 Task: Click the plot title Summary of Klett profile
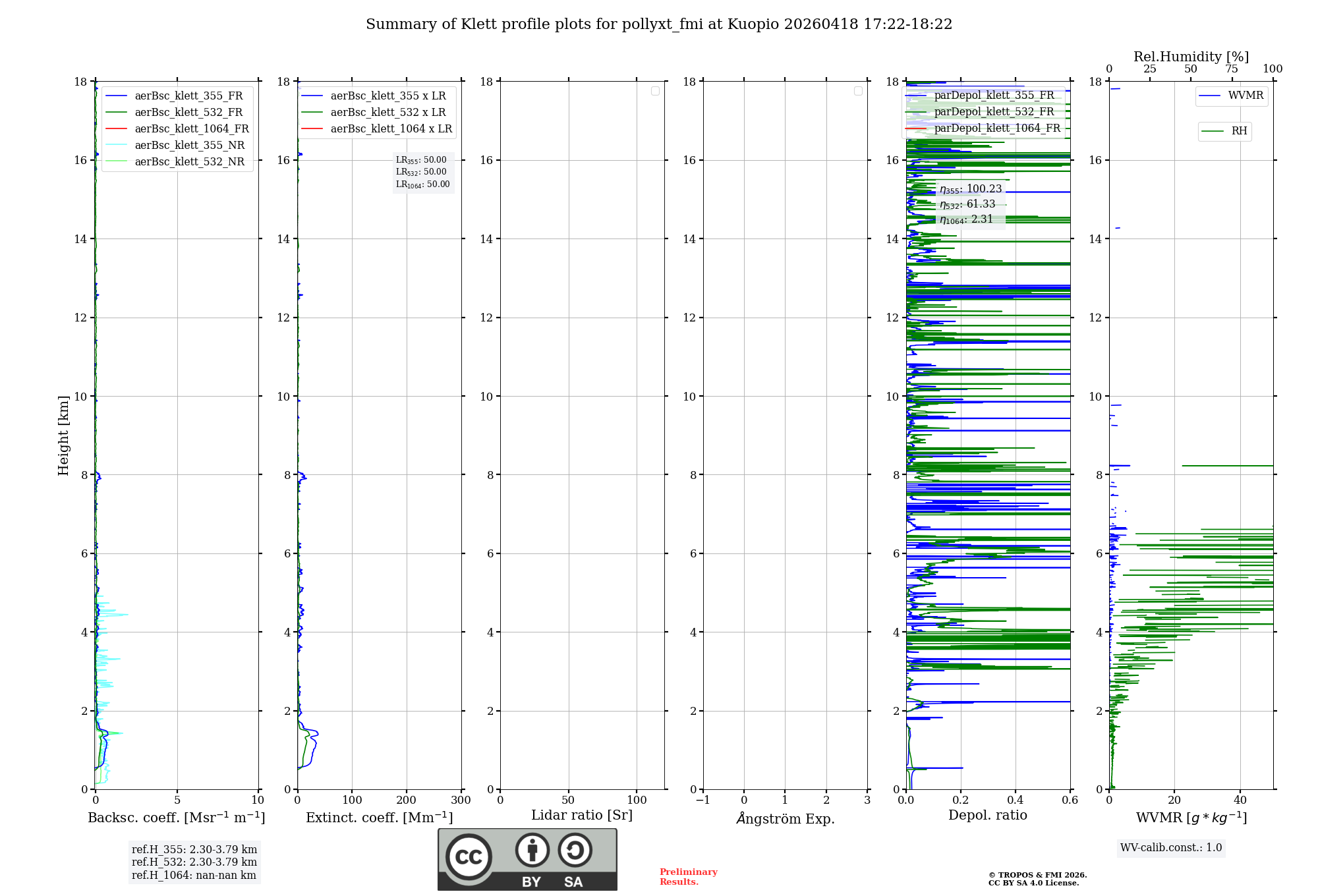[659, 24]
